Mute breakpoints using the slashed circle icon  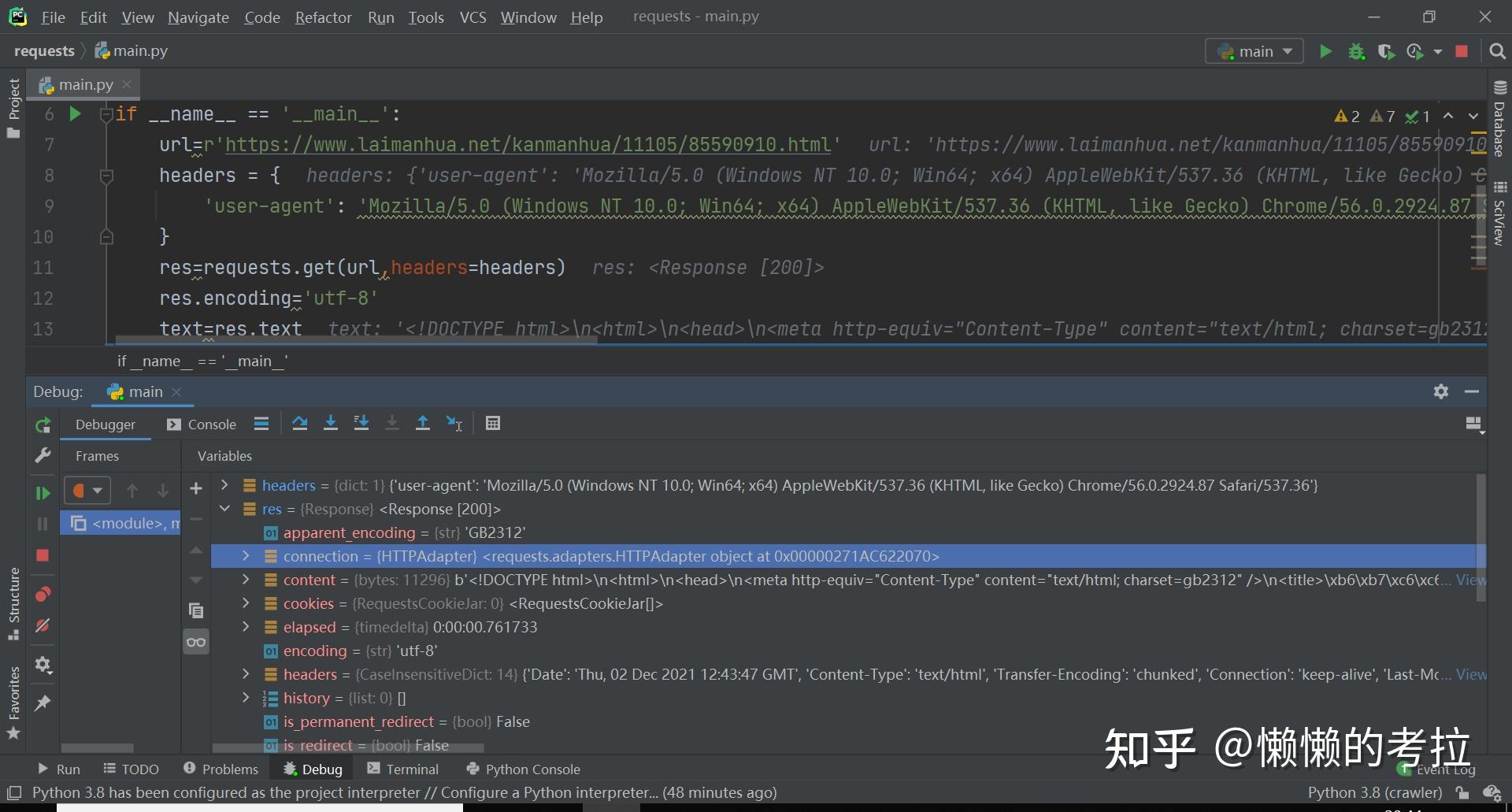pos(43,625)
